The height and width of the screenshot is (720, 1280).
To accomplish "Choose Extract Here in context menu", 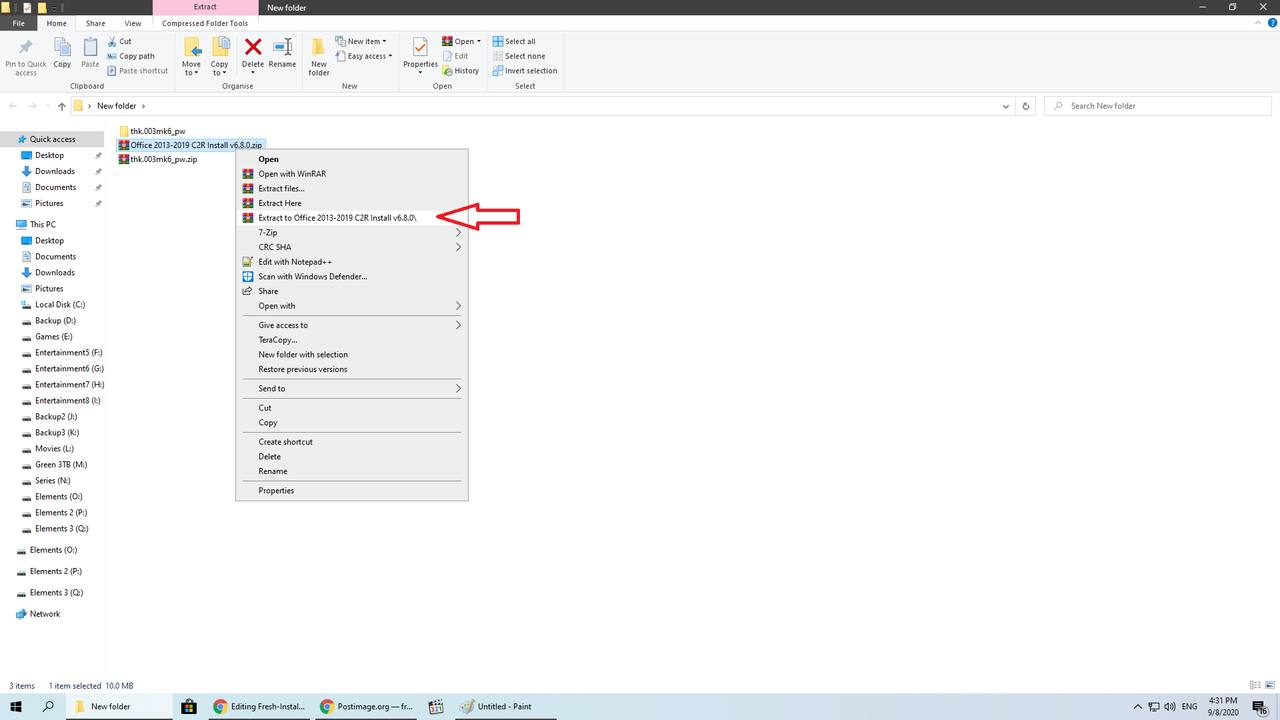I will 352,203.
